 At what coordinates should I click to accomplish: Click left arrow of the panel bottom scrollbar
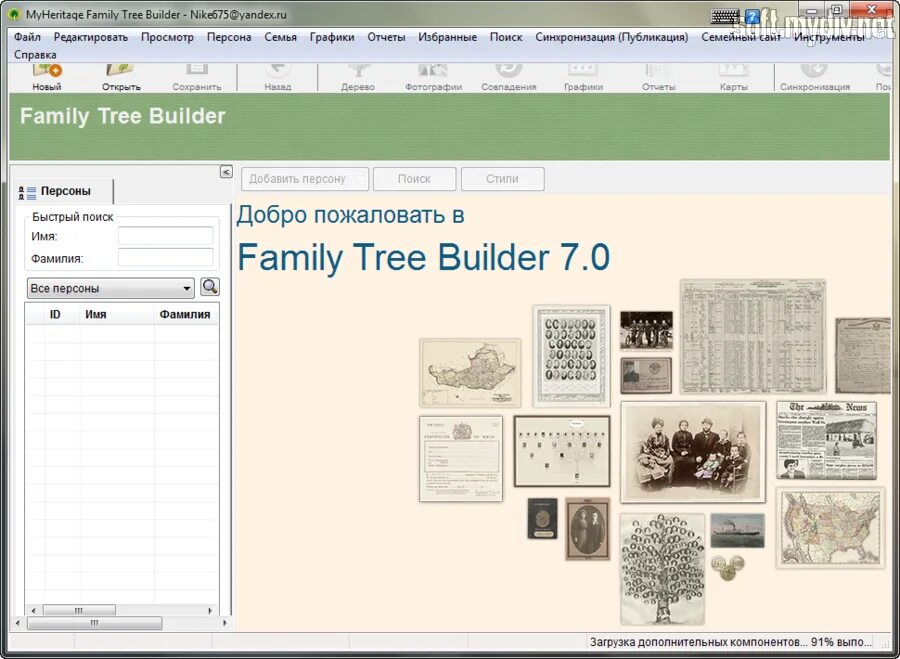[x=18, y=623]
